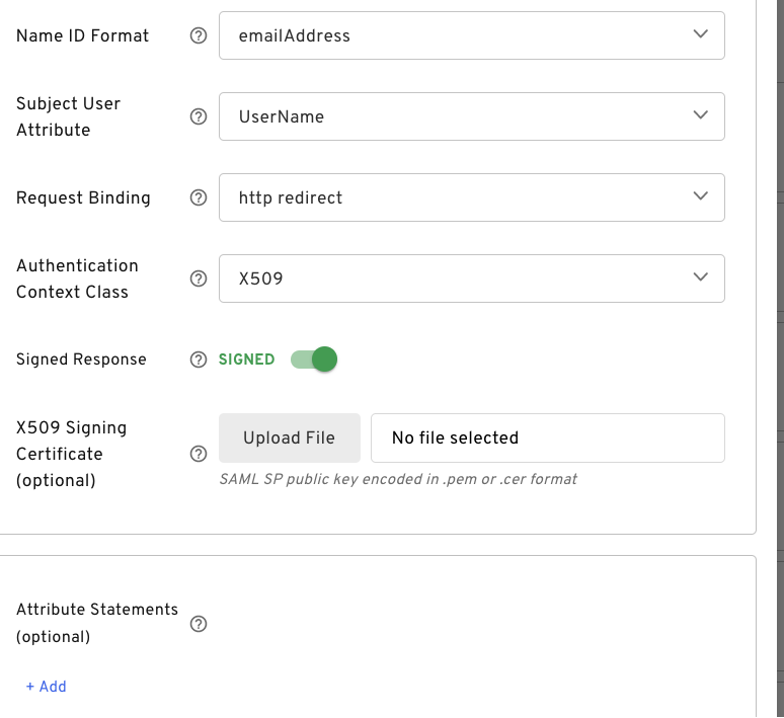Open the help tooltip for Request Binding

click(198, 198)
